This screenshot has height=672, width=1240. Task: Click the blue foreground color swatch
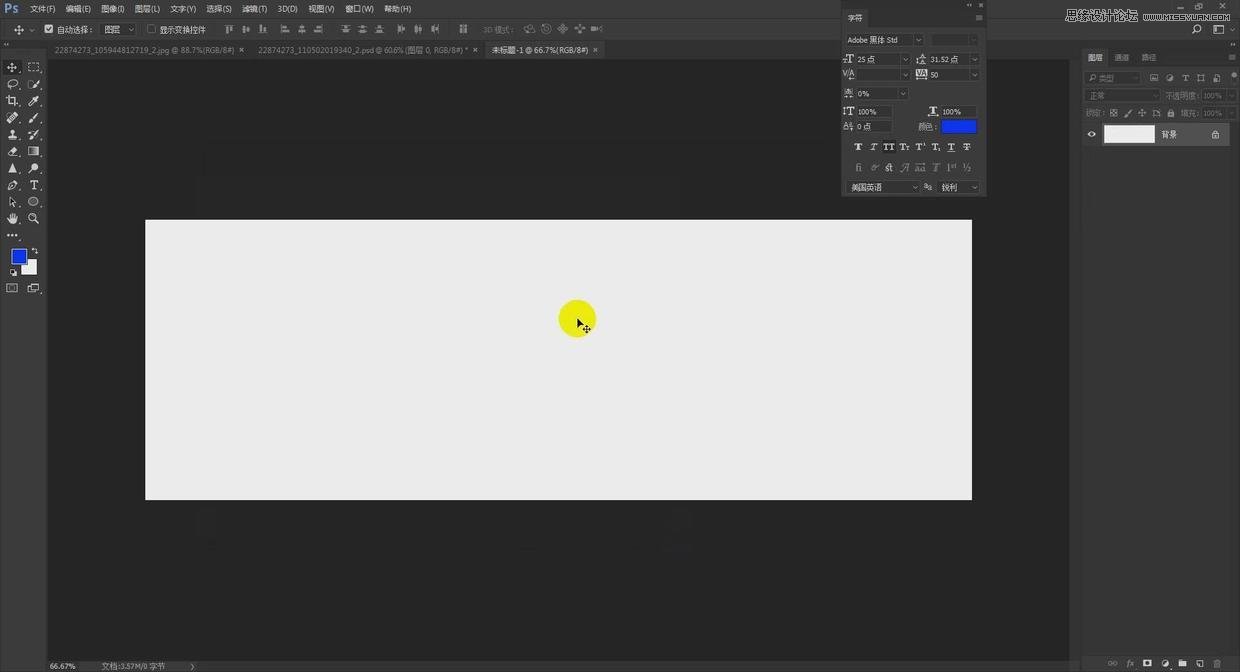19,257
